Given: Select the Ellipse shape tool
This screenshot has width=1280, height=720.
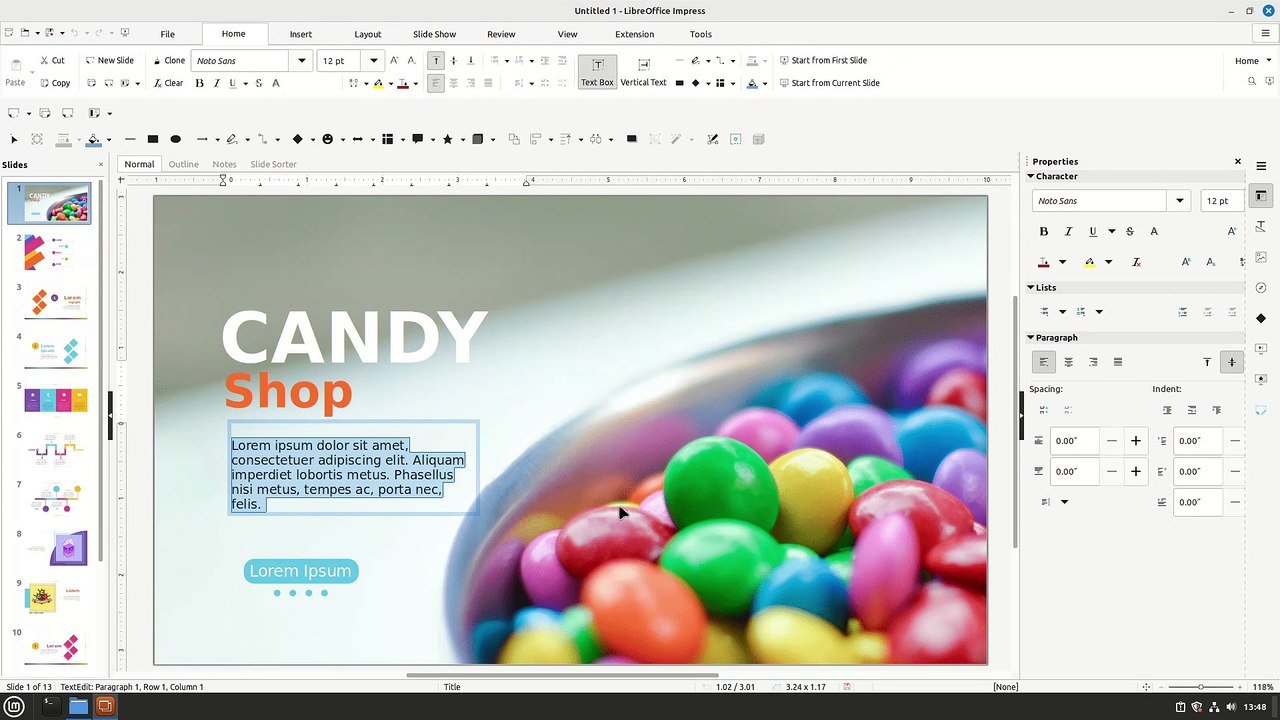Looking at the screenshot, I should click(176, 139).
